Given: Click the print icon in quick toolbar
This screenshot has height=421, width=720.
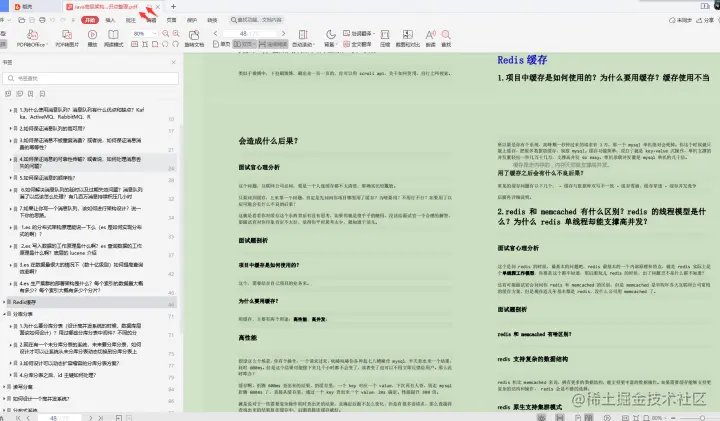Looking at the screenshot, I should pyautogui.click(x=42, y=20).
